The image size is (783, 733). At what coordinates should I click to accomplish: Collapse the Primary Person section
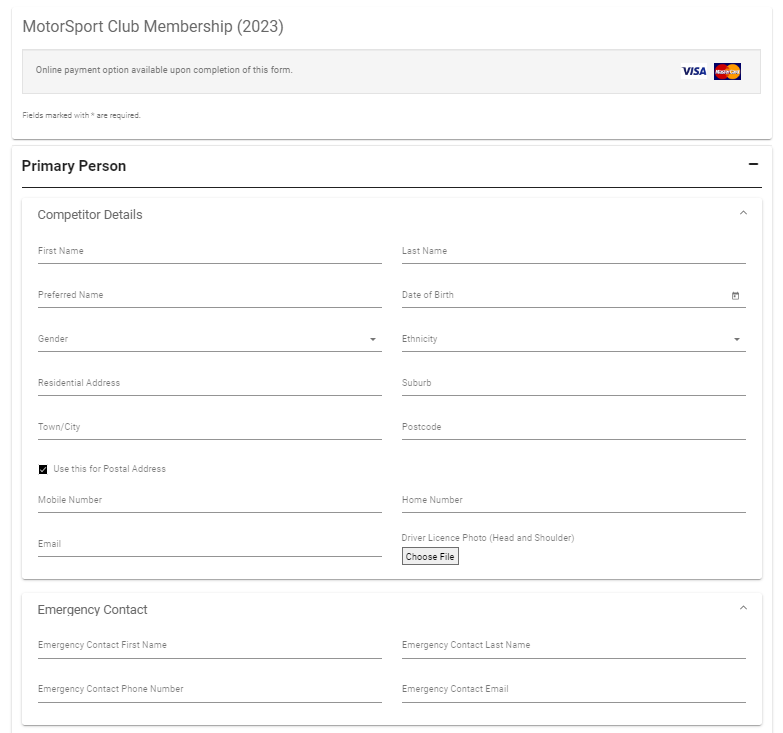[753, 165]
